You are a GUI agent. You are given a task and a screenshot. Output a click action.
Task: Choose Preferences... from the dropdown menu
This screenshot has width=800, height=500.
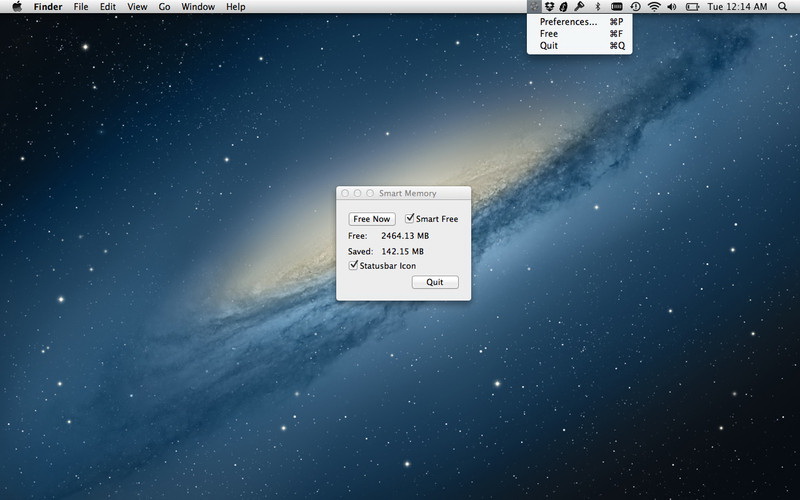pos(568,22)
